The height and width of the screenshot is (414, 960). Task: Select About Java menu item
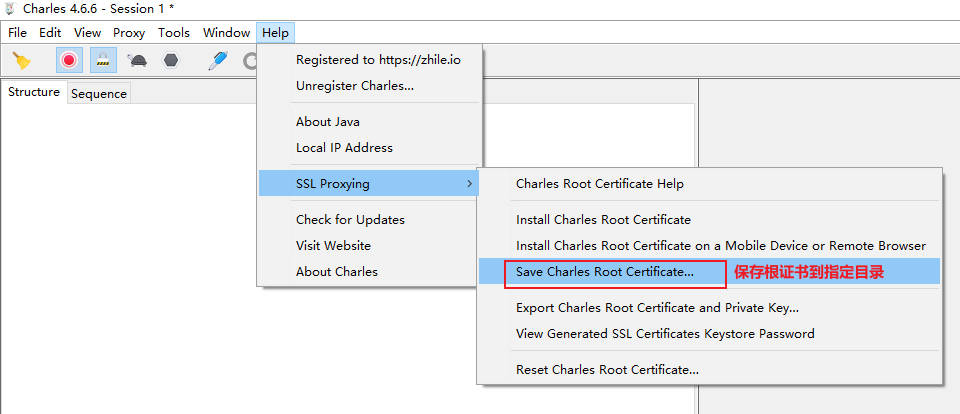370,121
